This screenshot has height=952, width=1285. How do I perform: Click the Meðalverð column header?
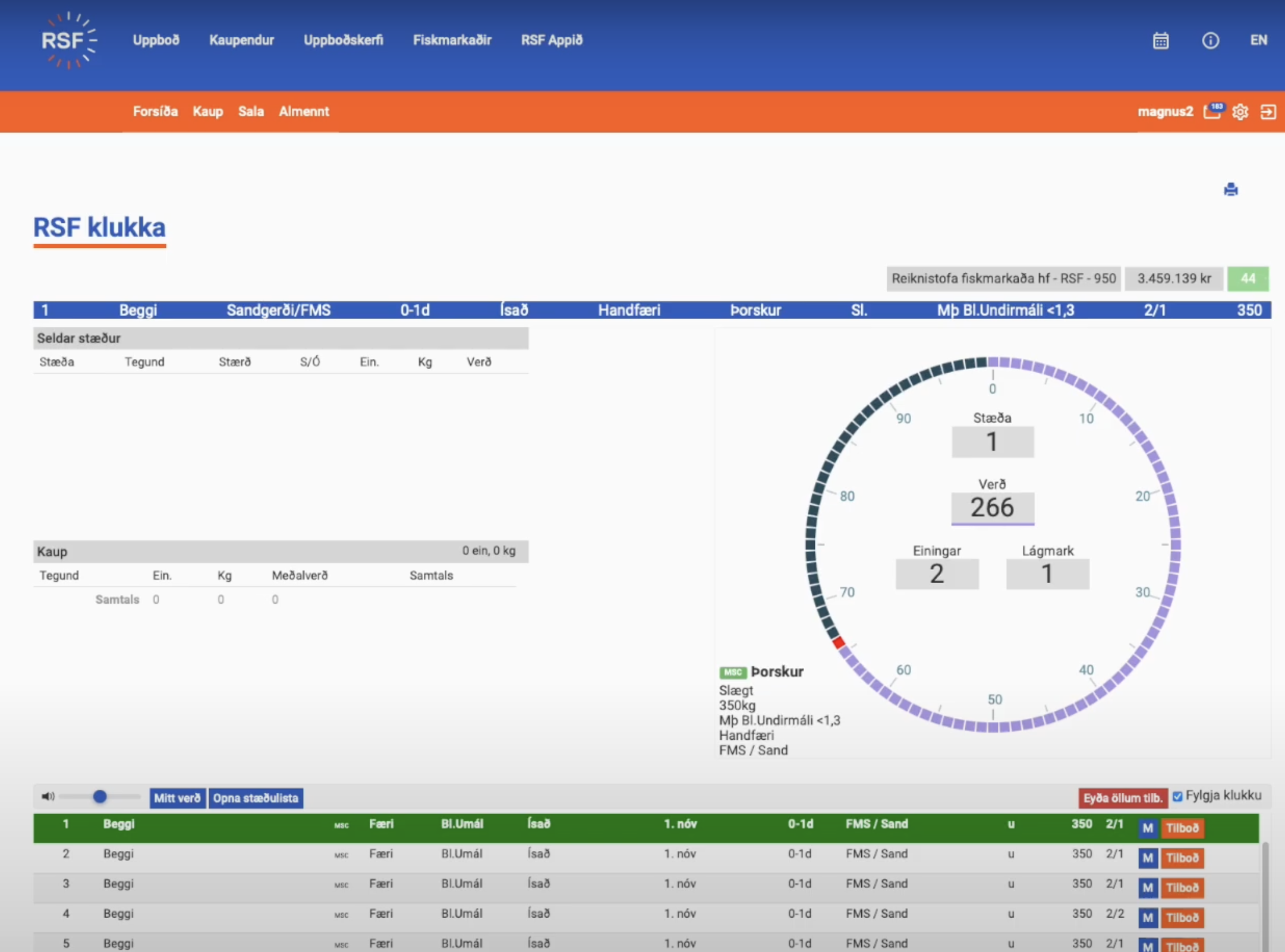[300, 575]
